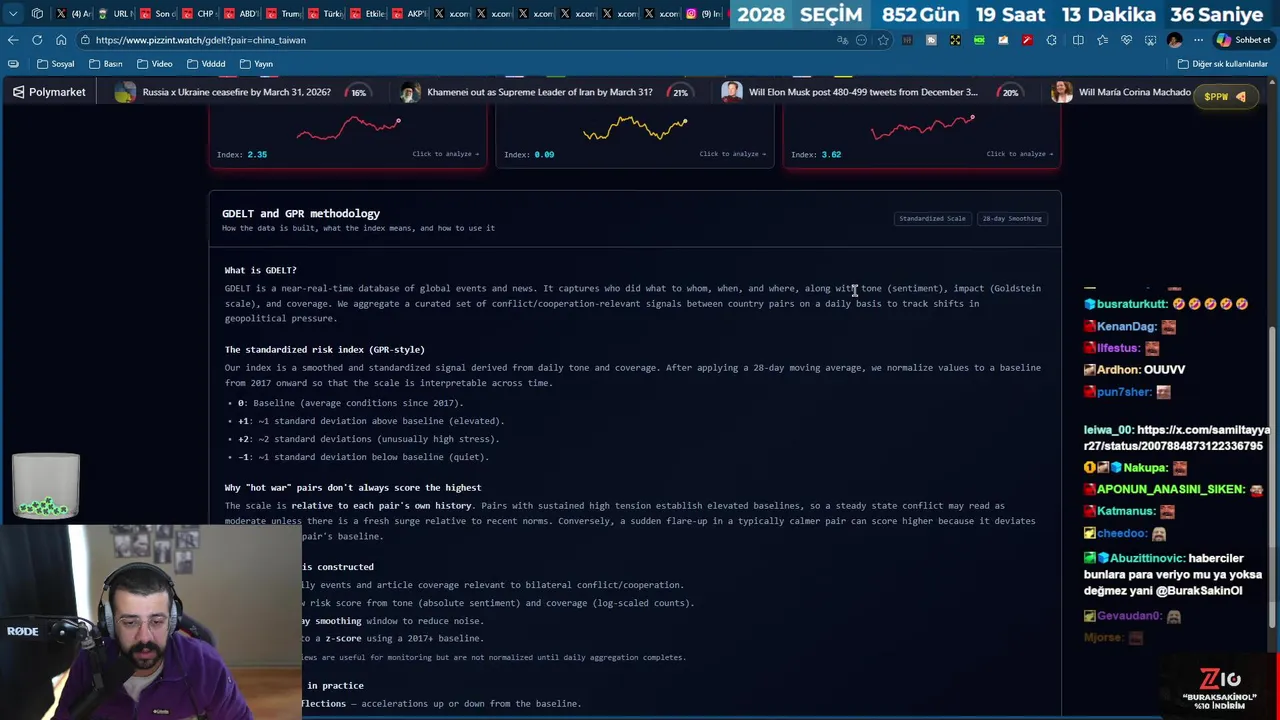This screenshot has height=720, width=1280.
Task: Click the Polymarket logo link
Action: click(49, 92)
